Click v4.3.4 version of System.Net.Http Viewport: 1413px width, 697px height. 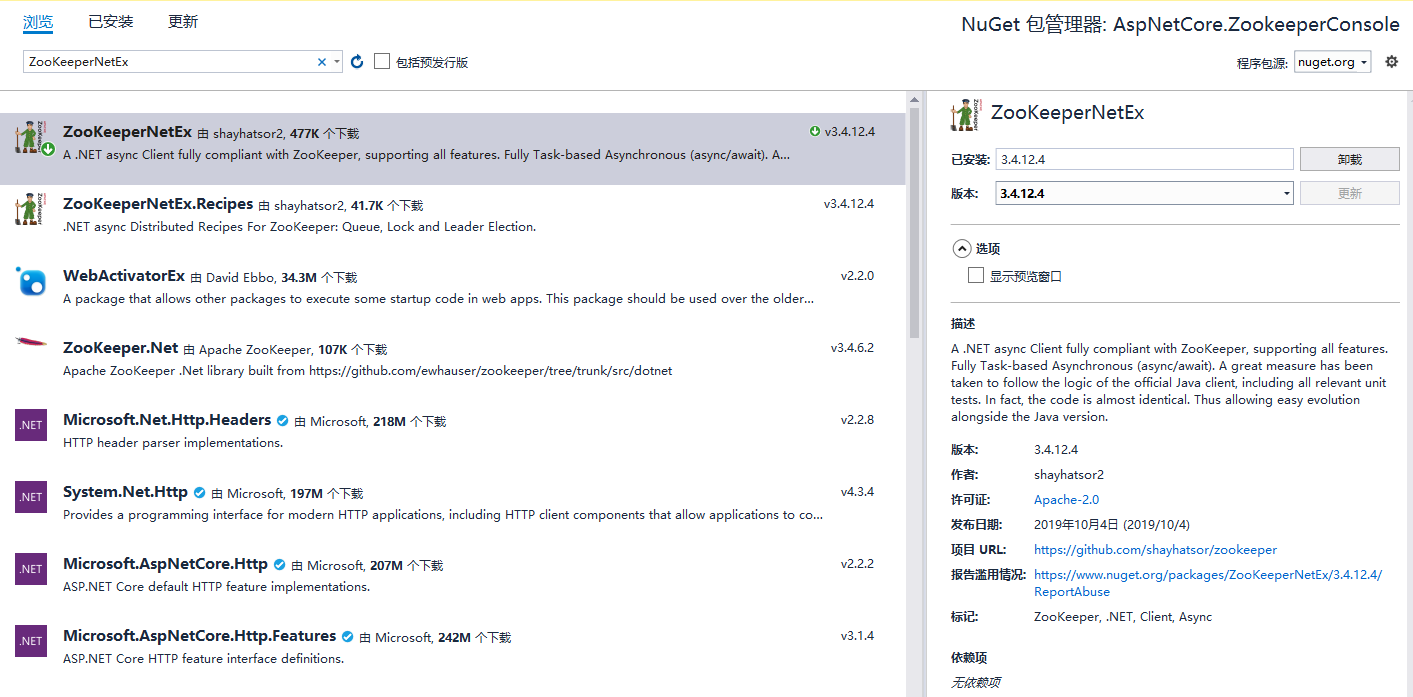(857, 492)
